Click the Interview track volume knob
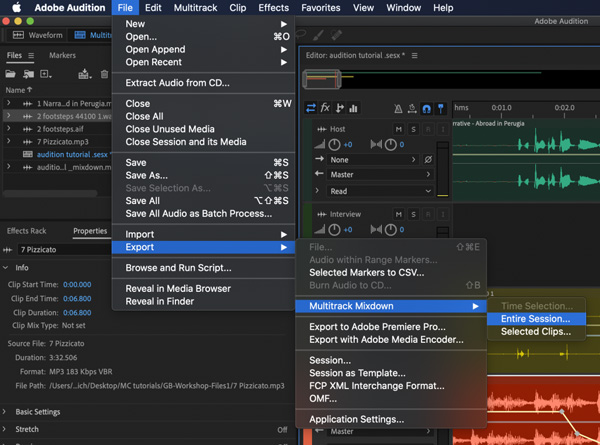 (x=334, y=230)
